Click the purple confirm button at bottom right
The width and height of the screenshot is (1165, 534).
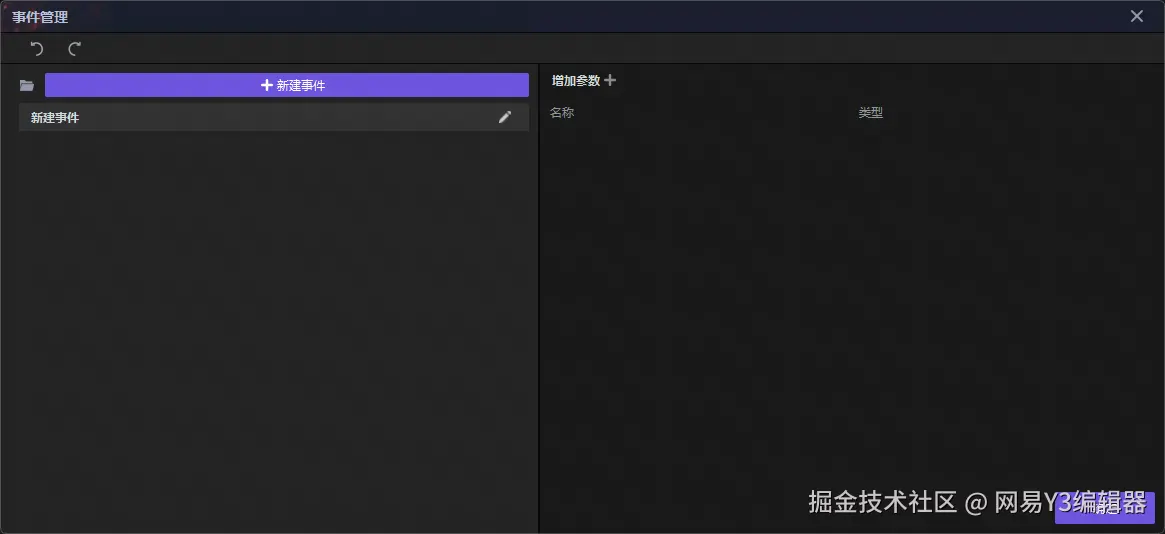1105,508
